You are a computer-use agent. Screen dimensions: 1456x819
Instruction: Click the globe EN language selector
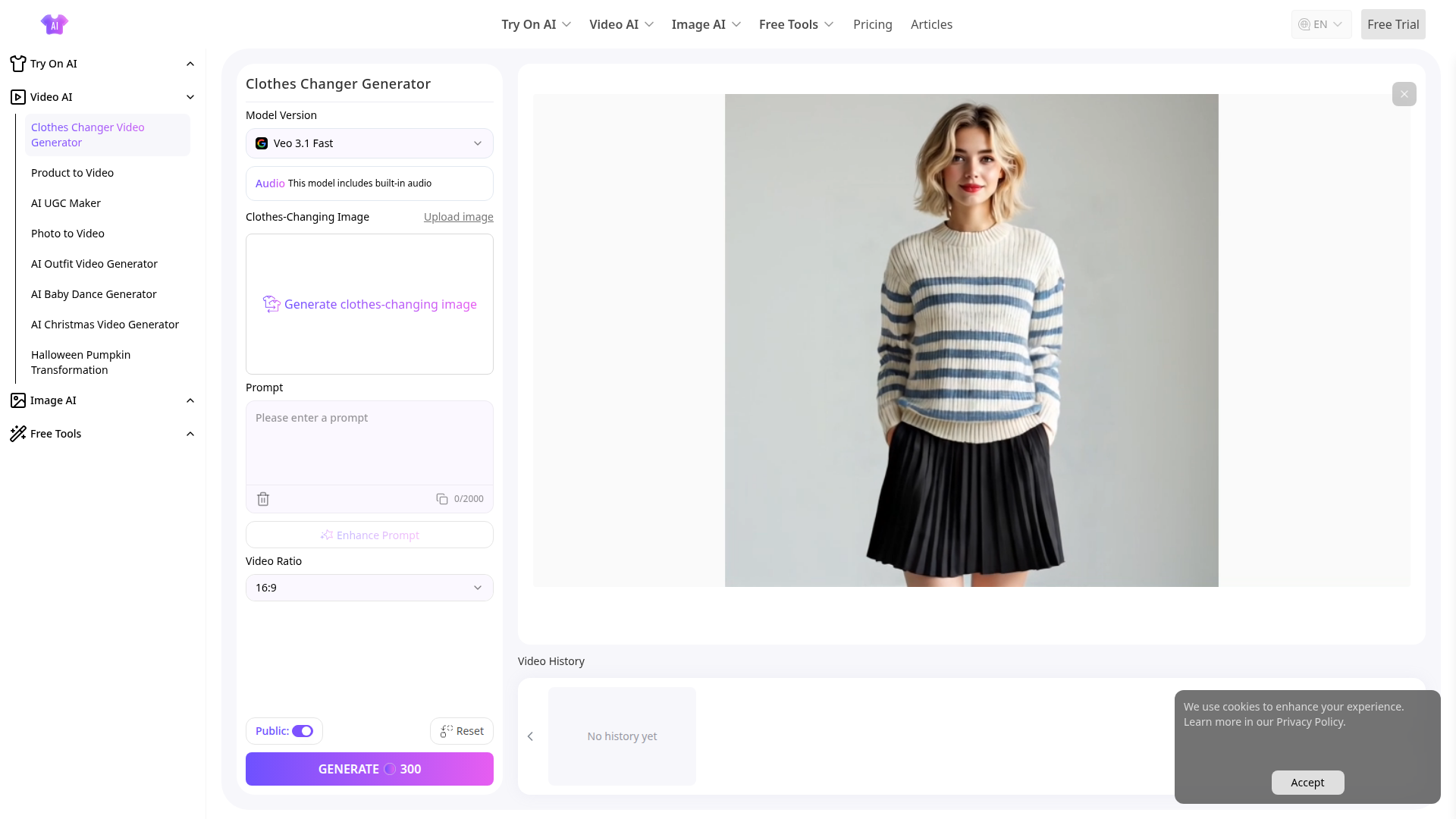(1320, 24)
